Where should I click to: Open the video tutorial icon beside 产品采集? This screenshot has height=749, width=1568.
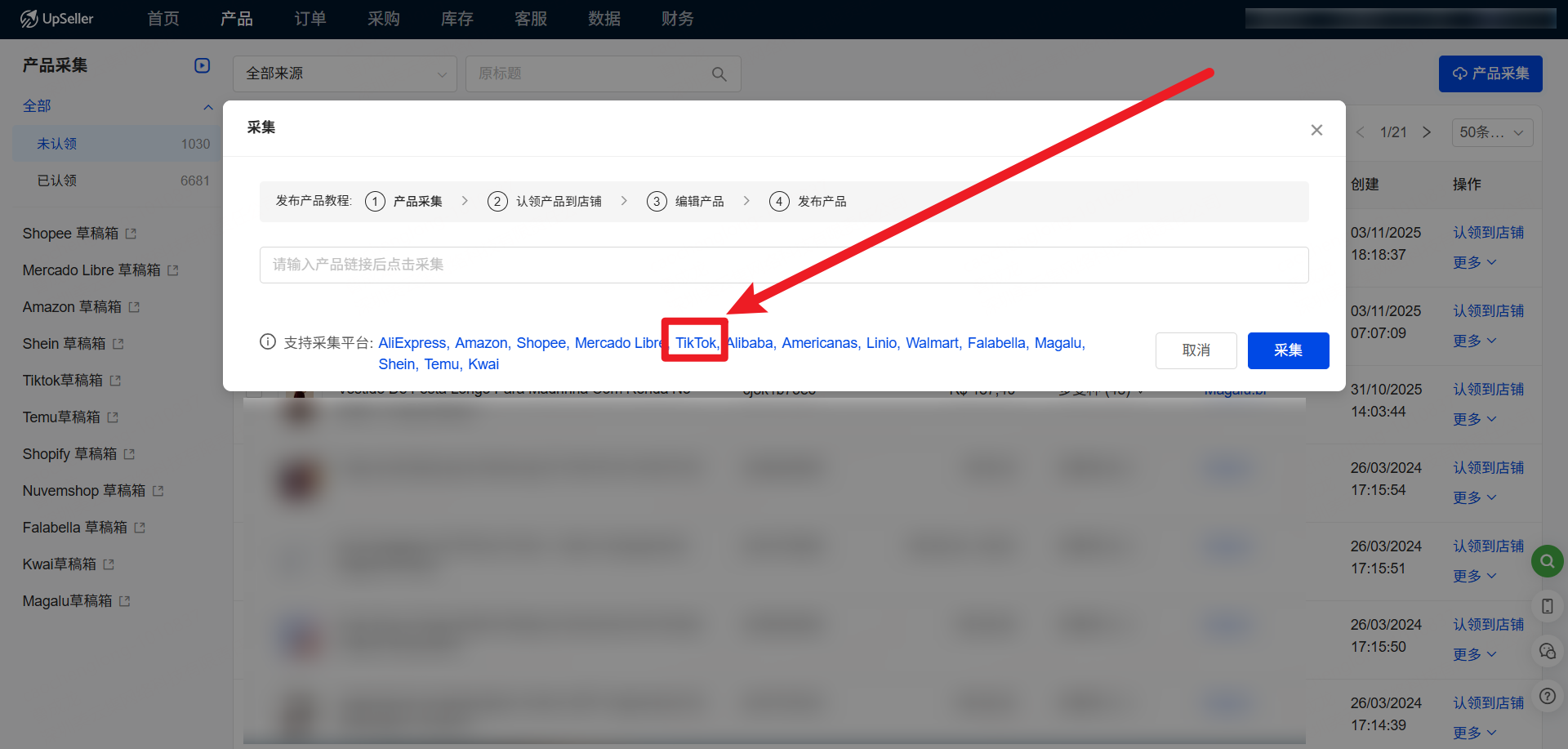tap(202, 65)
